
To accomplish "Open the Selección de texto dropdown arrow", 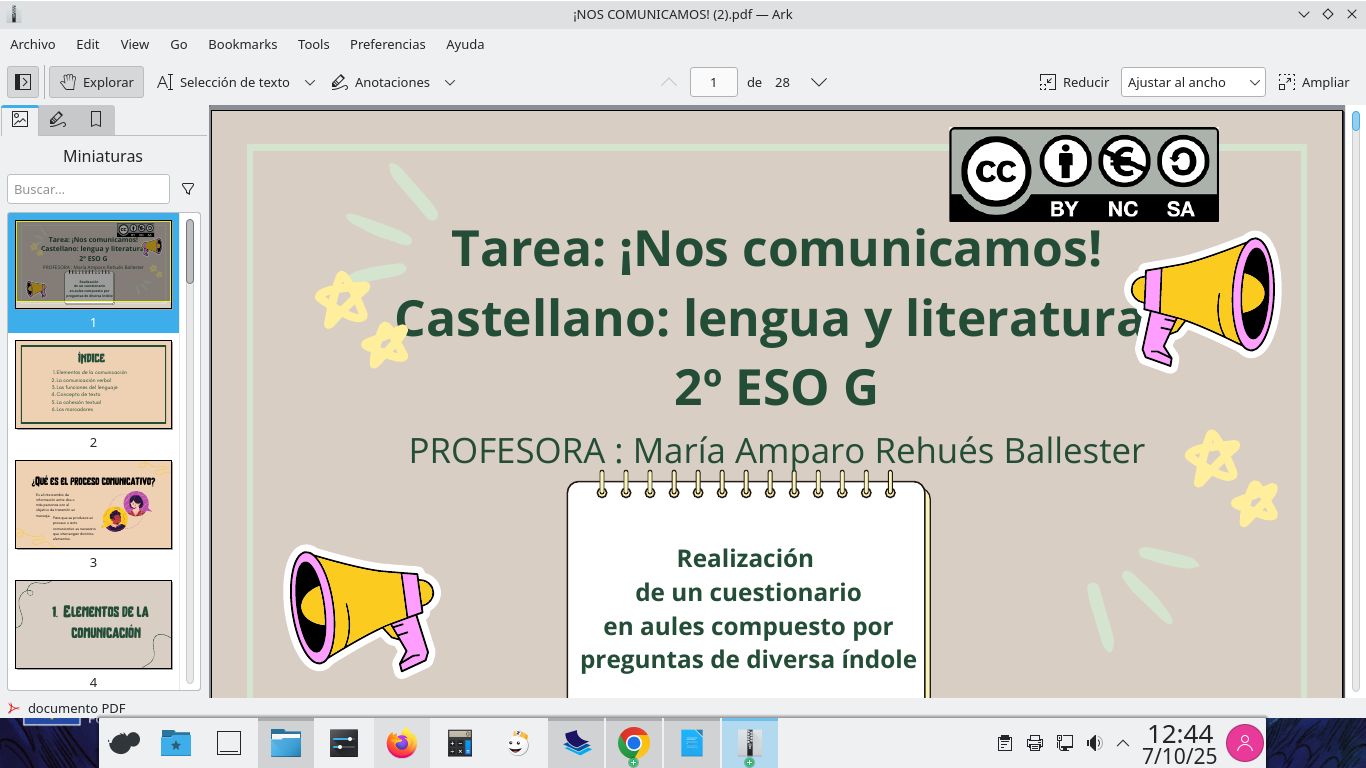I will pos(310,82).
